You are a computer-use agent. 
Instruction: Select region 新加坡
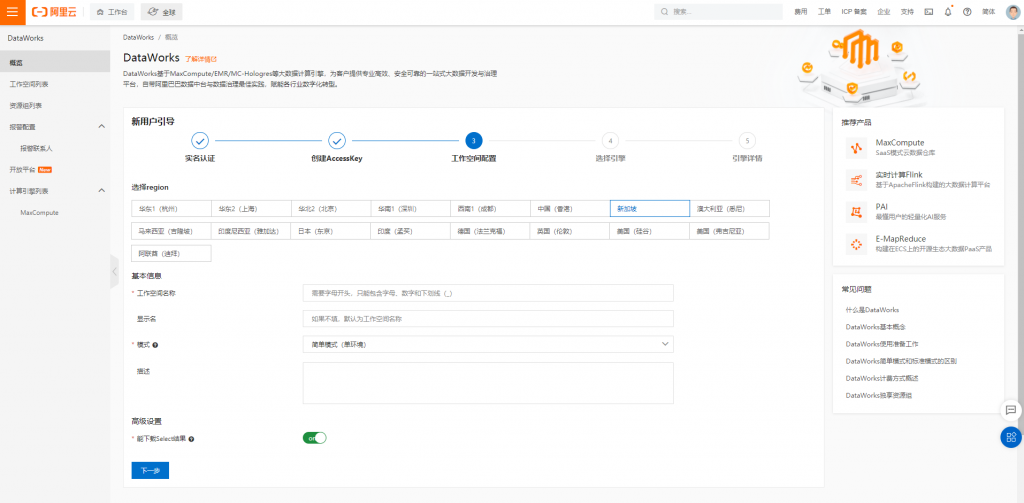(650, 208)
